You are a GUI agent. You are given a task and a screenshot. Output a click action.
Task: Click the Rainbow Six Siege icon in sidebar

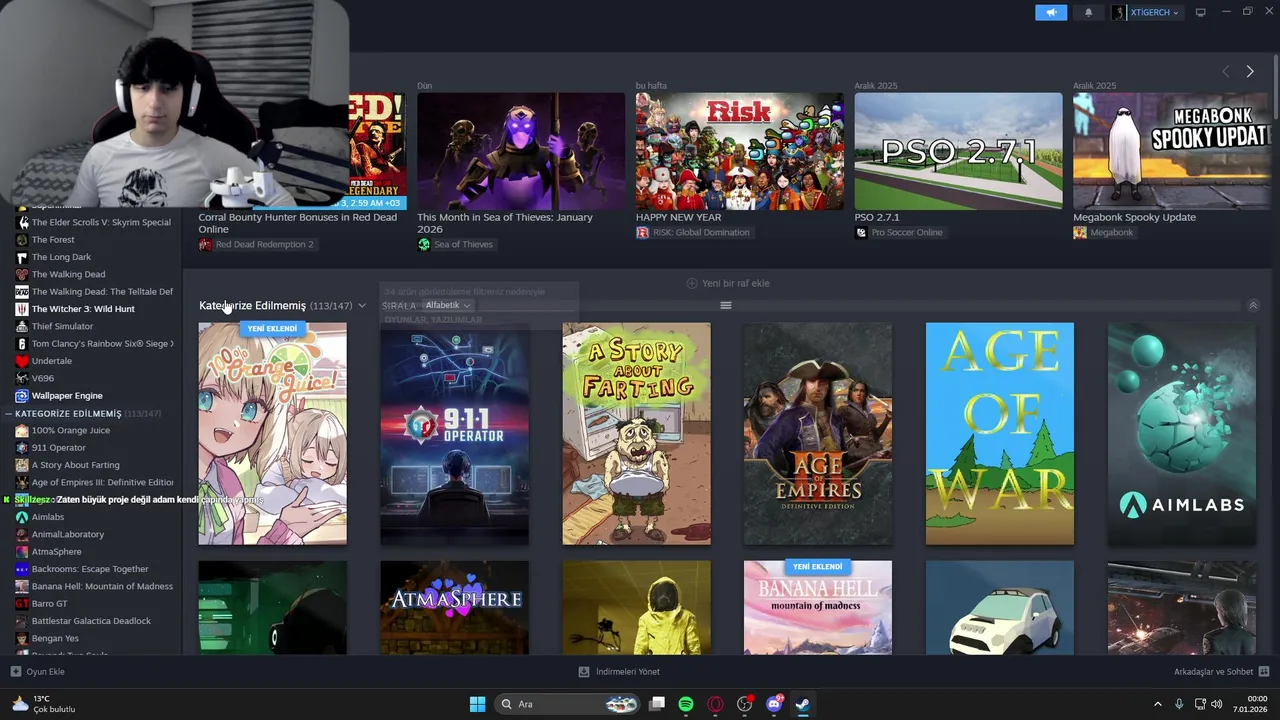tap(22, 344)
